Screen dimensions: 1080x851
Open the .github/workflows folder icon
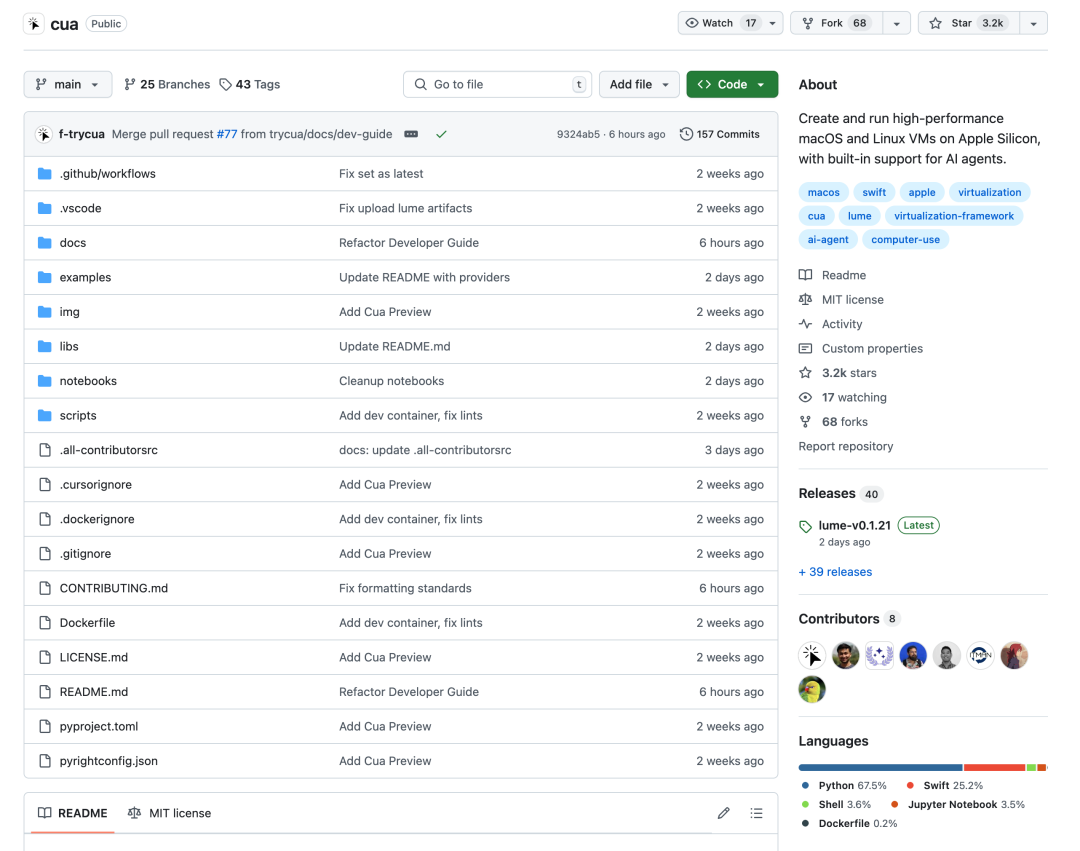click(45, 174)
